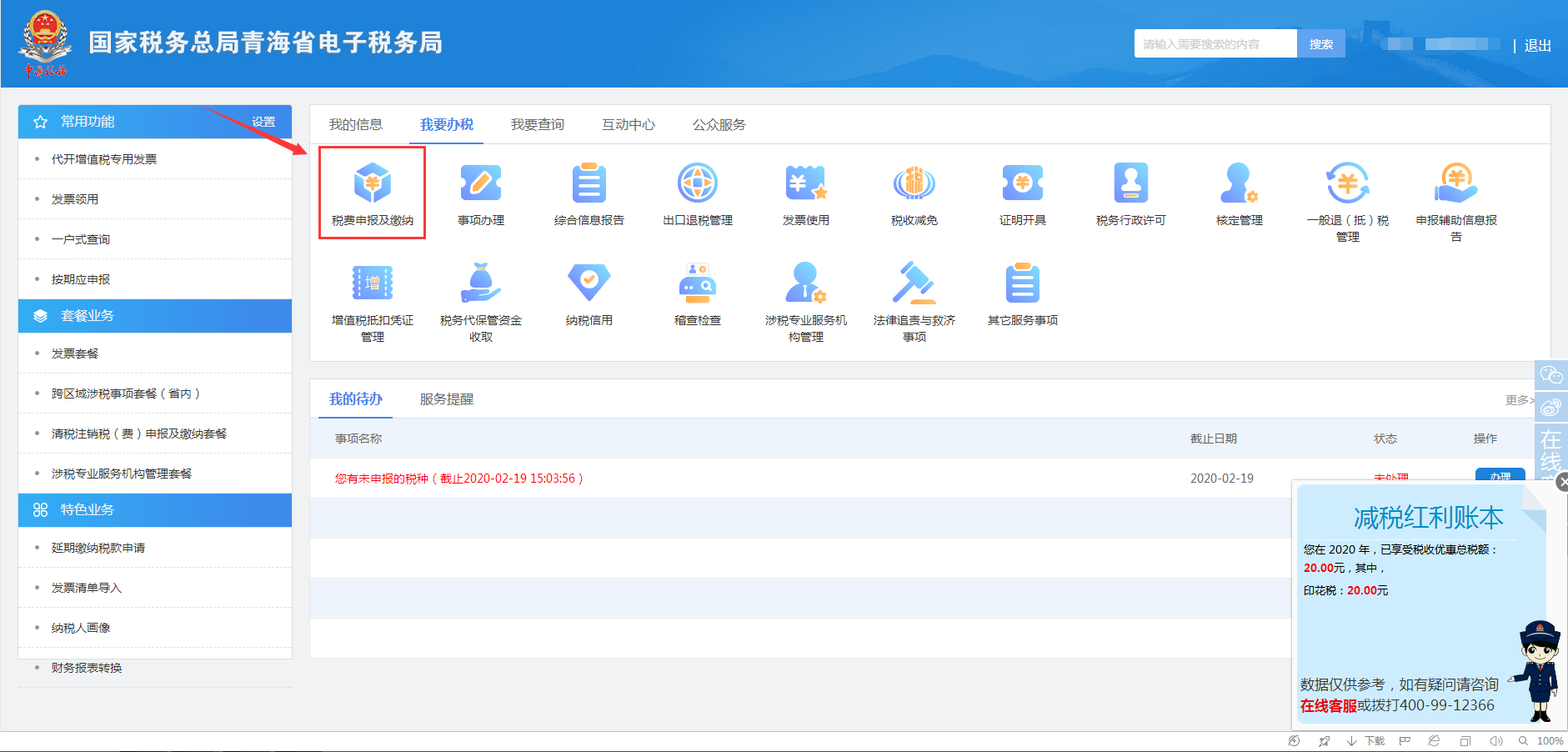1568x752 pixels.
Task: Click the 在线客服 link in popup
Action: (1329, 706)
